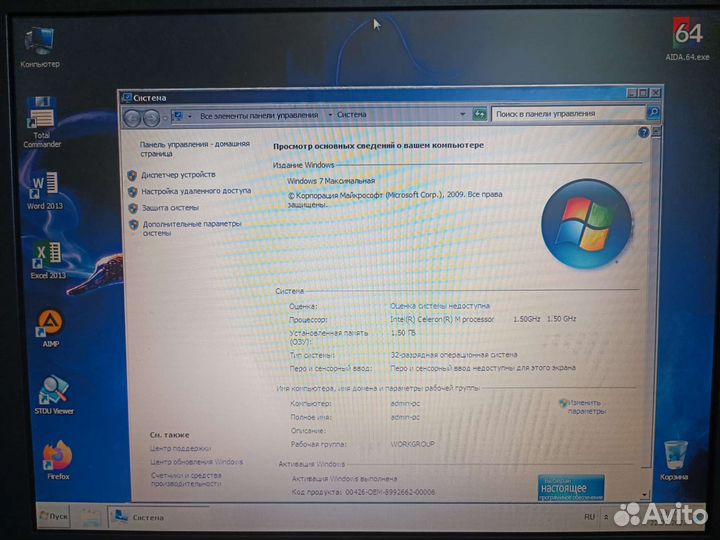Launch the AIMP player icon
720x540 pixels.
click(x=51, y=328)
